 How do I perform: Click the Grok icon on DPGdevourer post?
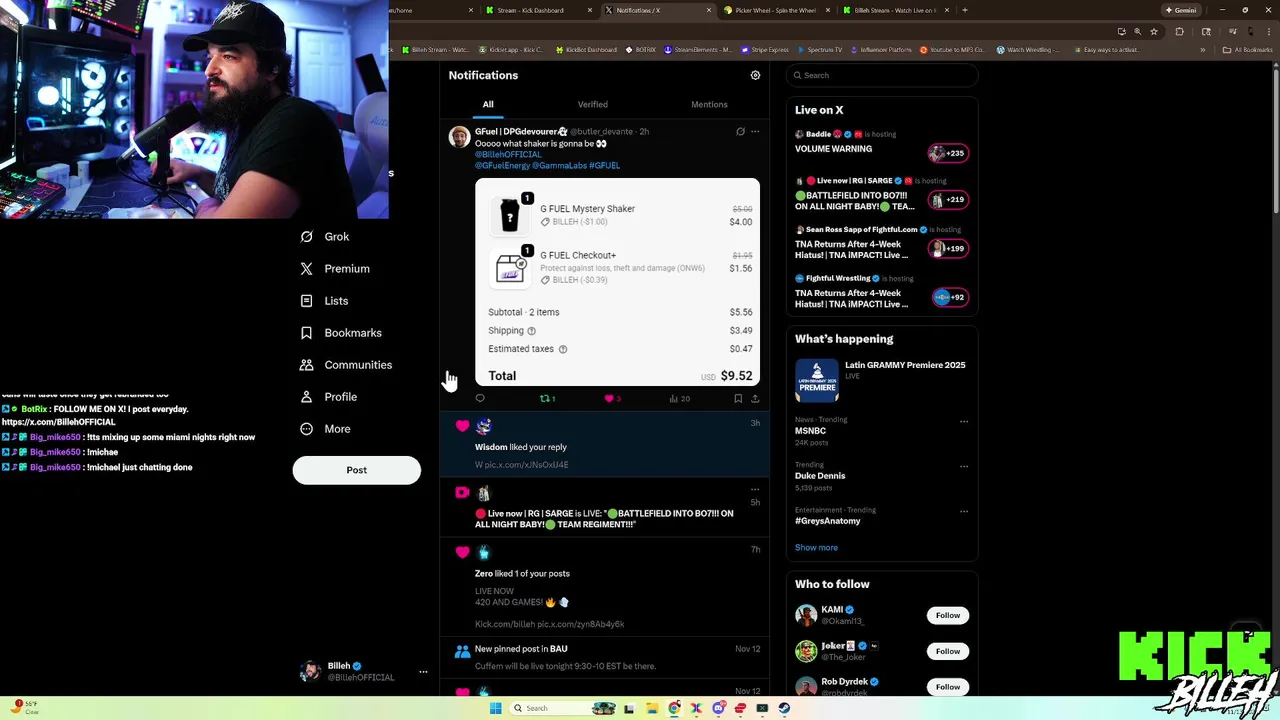click(740, 131)
